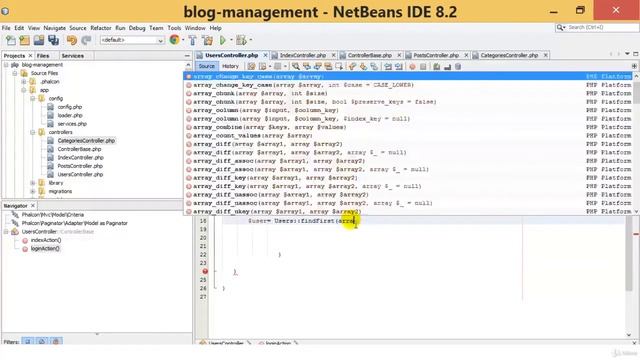Open the Navigate menu

(55, 28)
